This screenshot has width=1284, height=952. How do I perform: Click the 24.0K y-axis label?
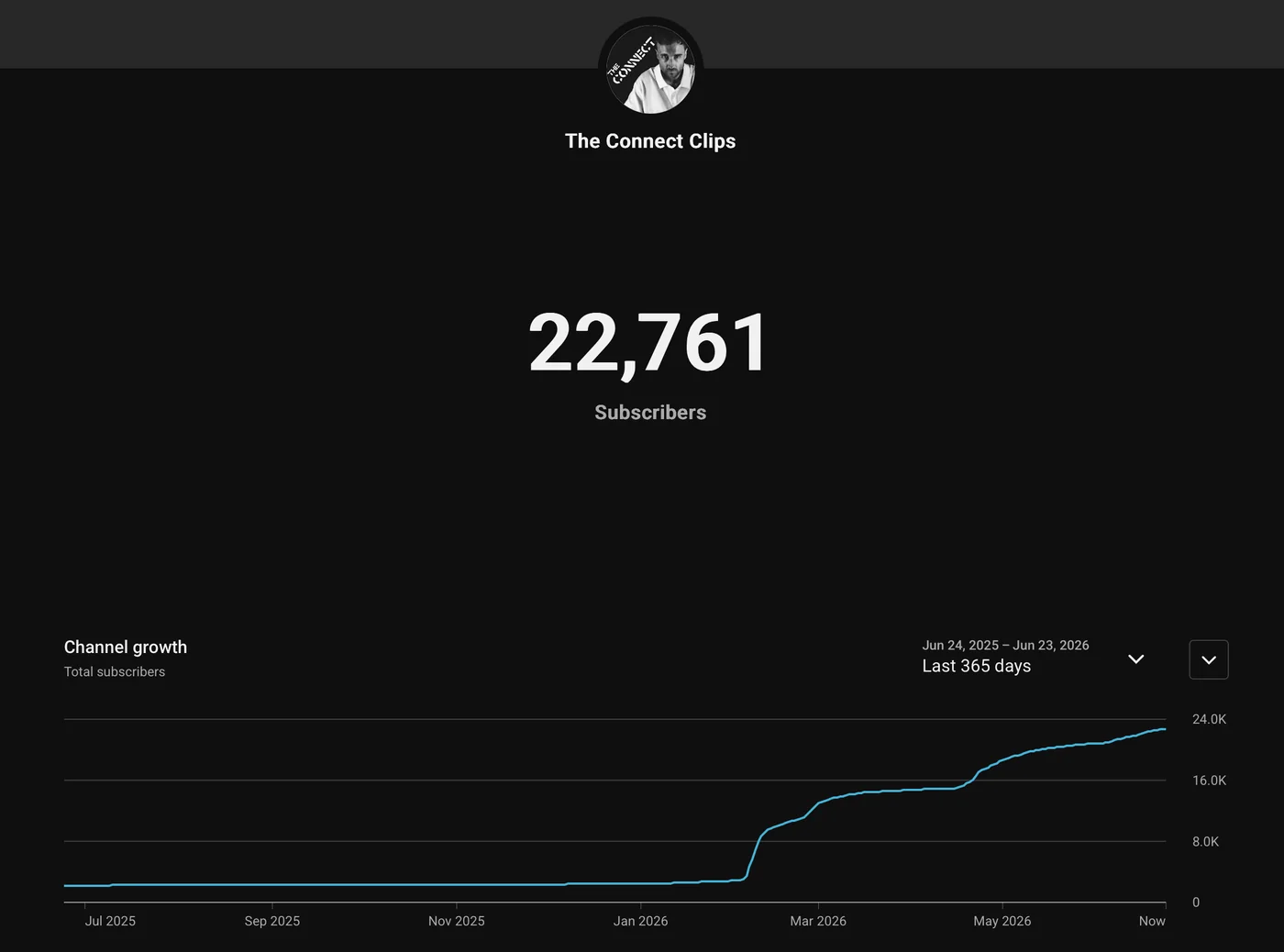tap(1209, 719)
